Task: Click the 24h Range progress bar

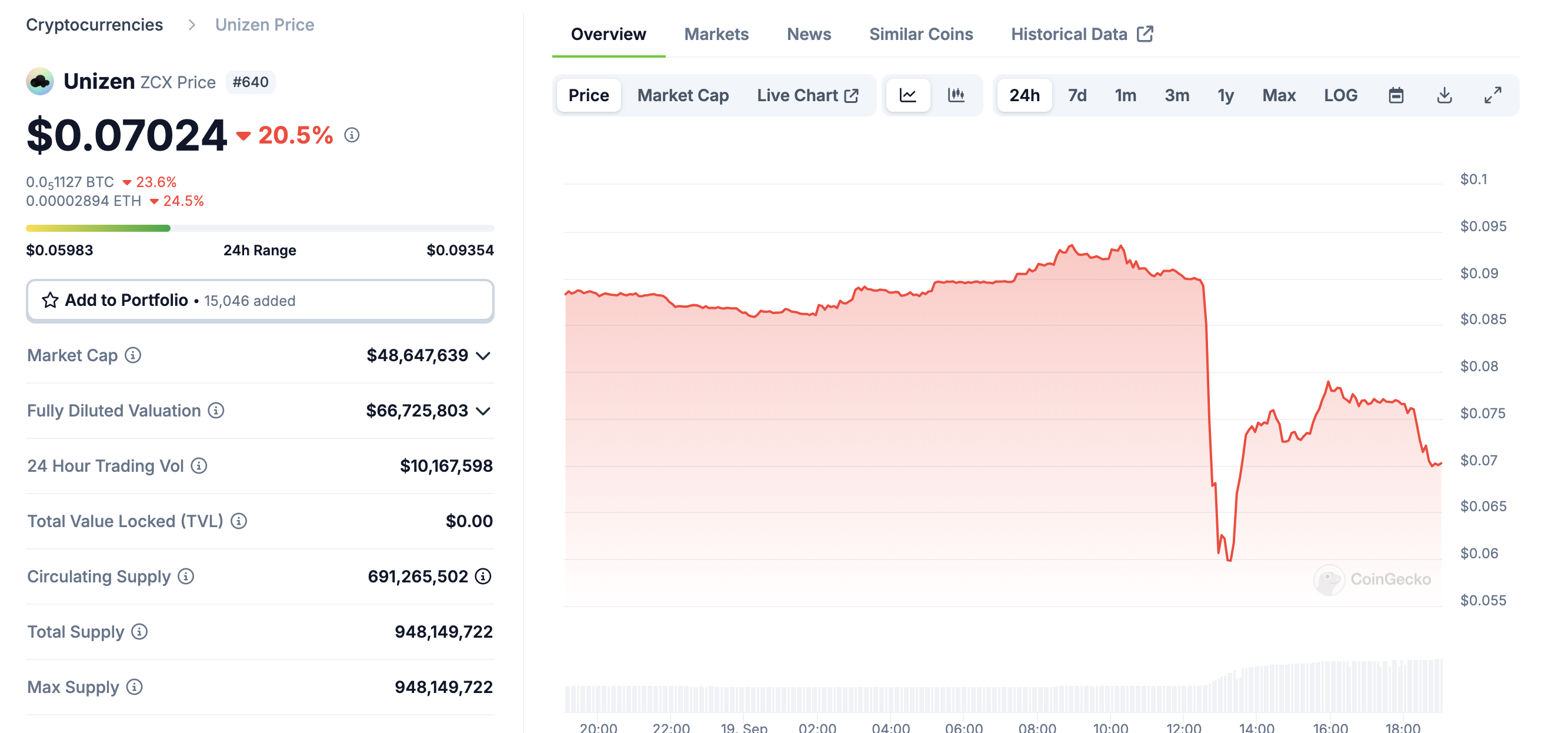Action: [x=260, y=228]
